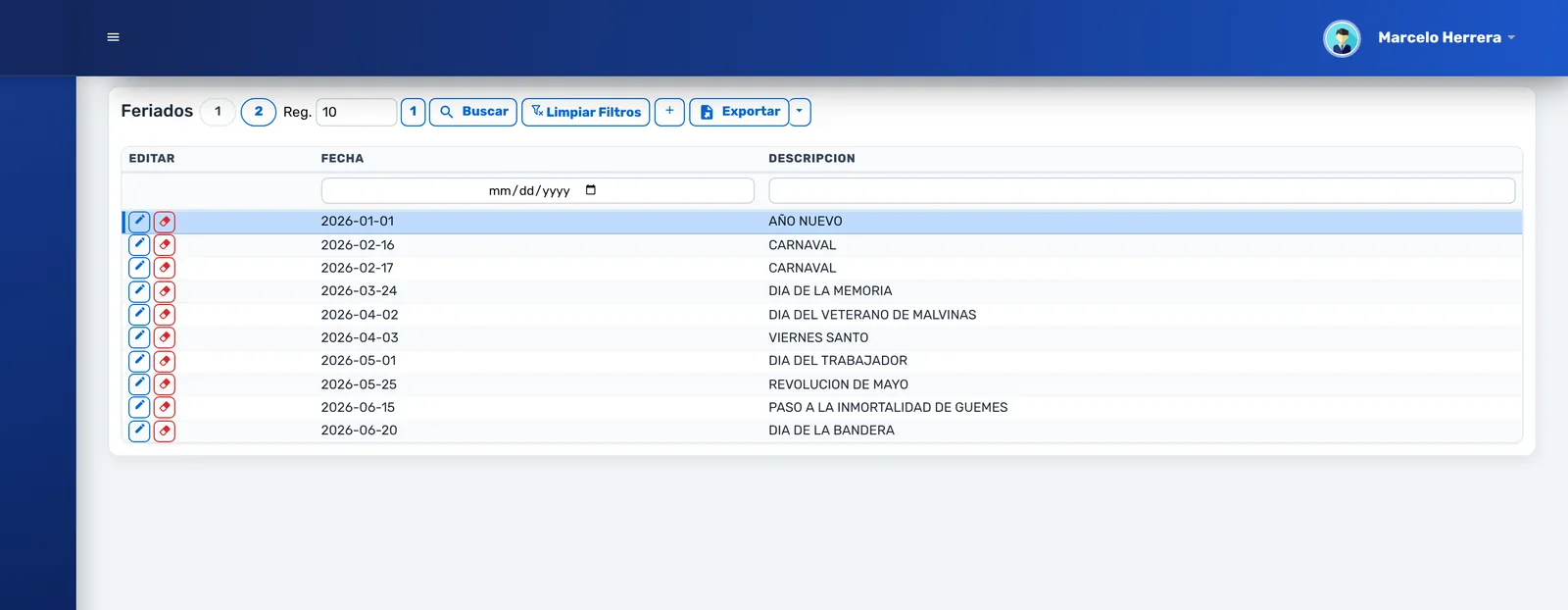1568x610 pixels.
Task: Edit the DIA DE LA MEMORIA row
Action: click(139, 291)
